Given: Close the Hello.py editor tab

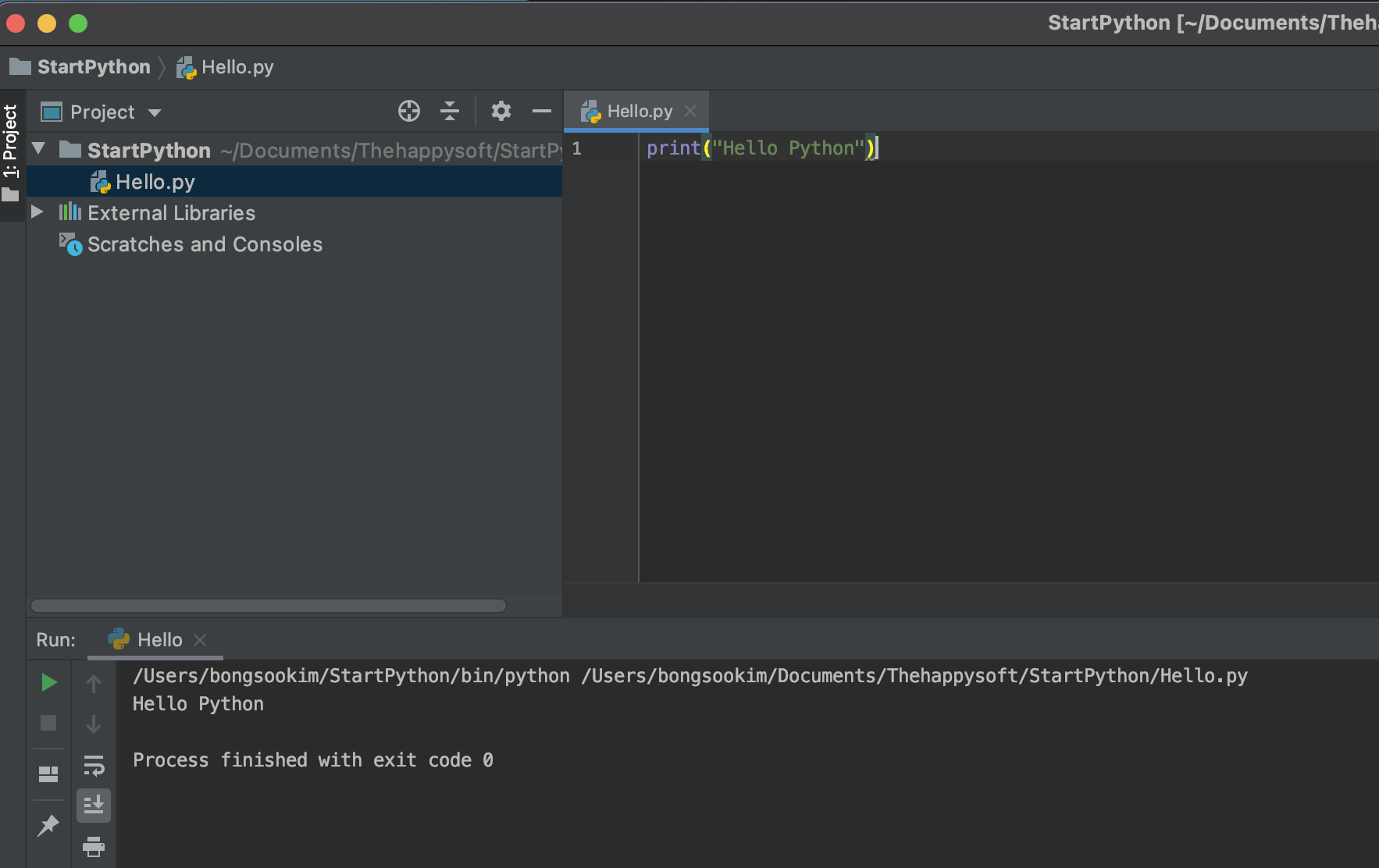Looking at the screenshot, I should coord(690,111).
